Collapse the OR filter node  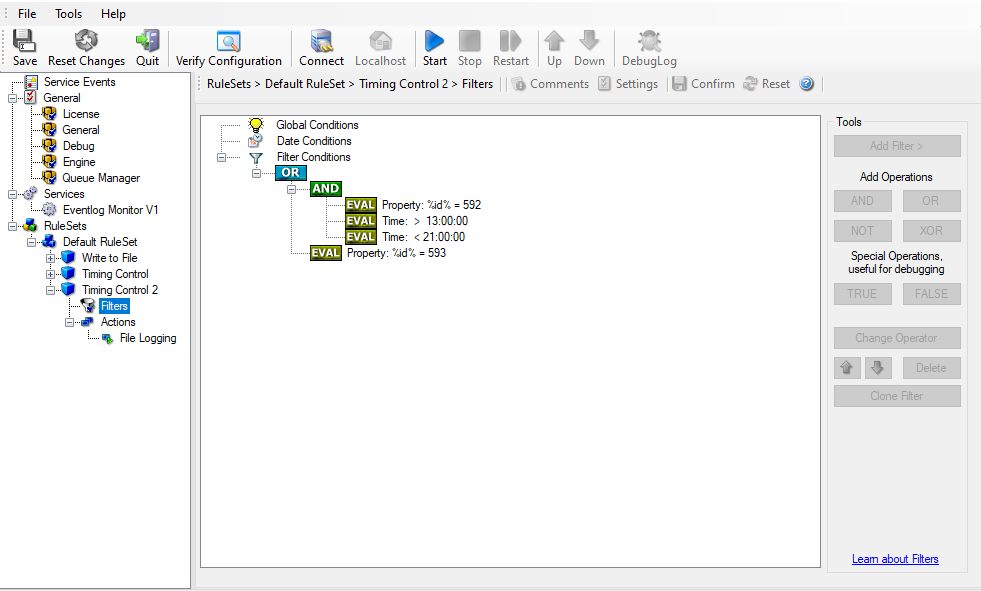[257, 173]
